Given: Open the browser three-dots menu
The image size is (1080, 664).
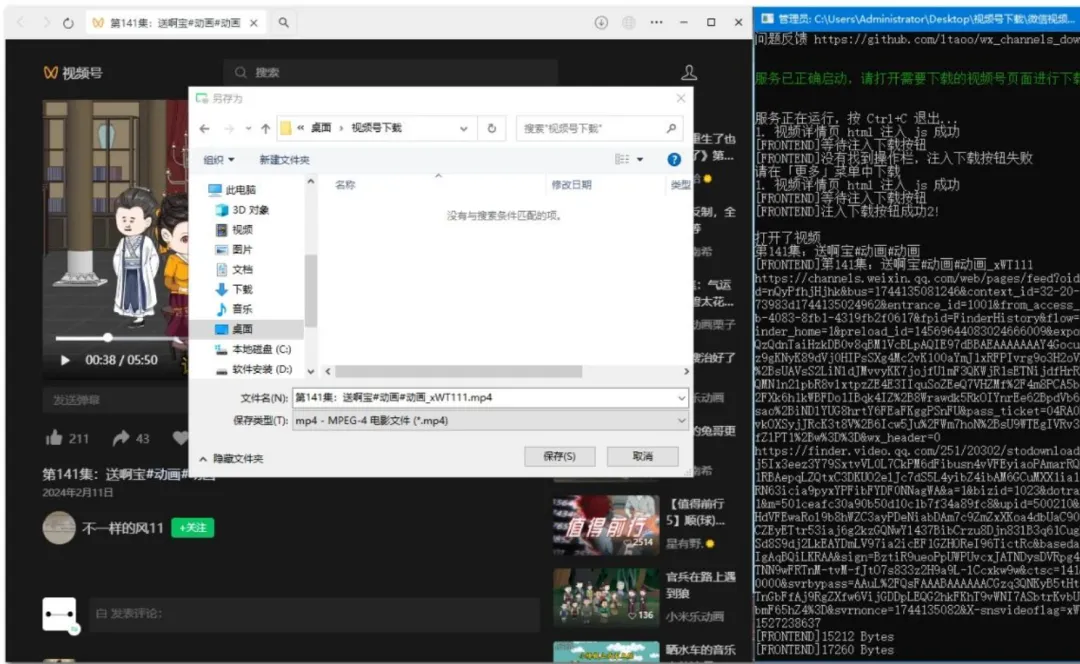Looking at the screenshot, I should pos(656,23).
